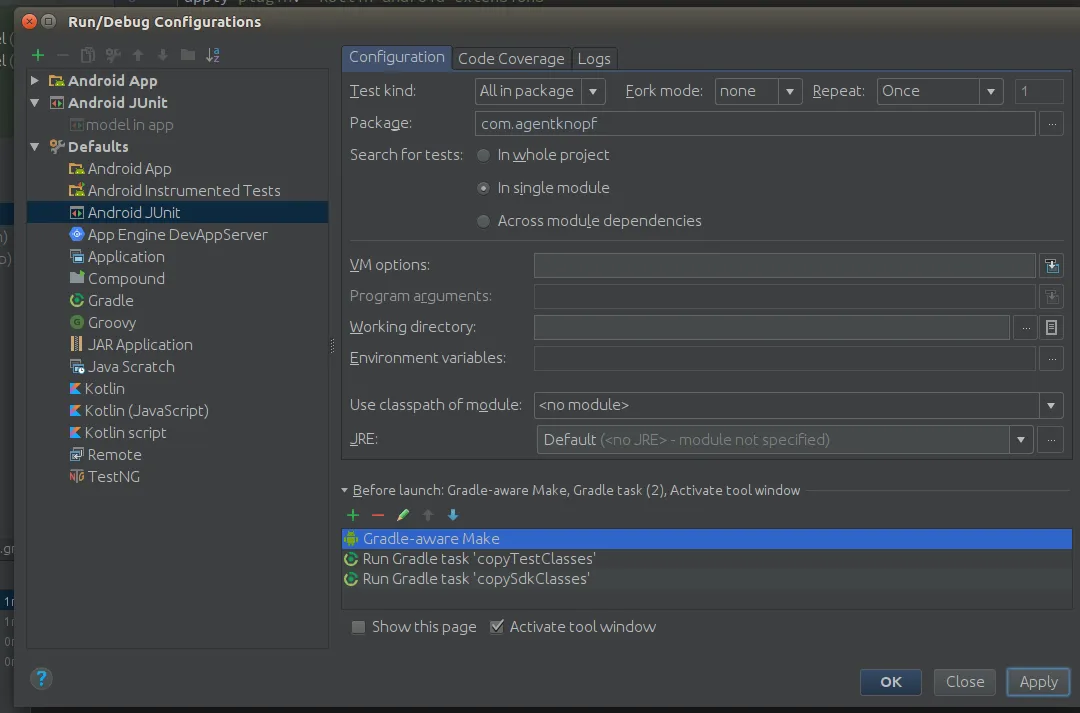The image size is (1080, 713).
Task: Expand VM options field editor
Action: pyautogui.click(x=1051, y=265)
